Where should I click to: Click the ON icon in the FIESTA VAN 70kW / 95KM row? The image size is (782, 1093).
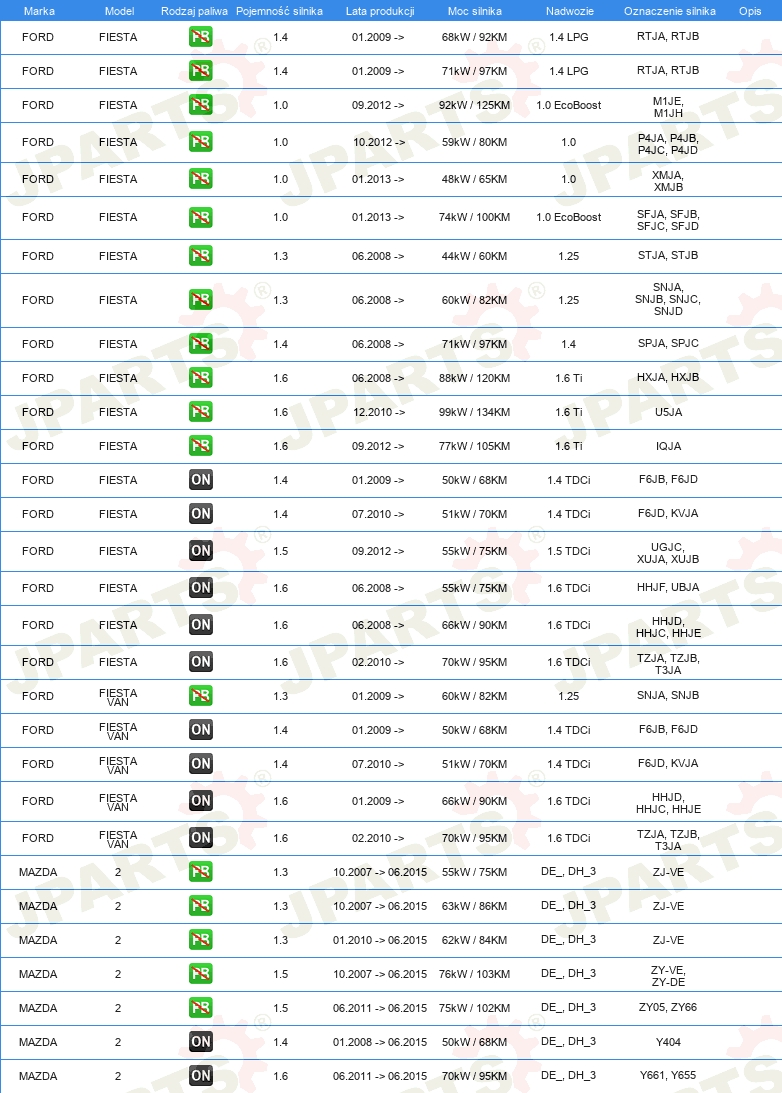(201, 838)
